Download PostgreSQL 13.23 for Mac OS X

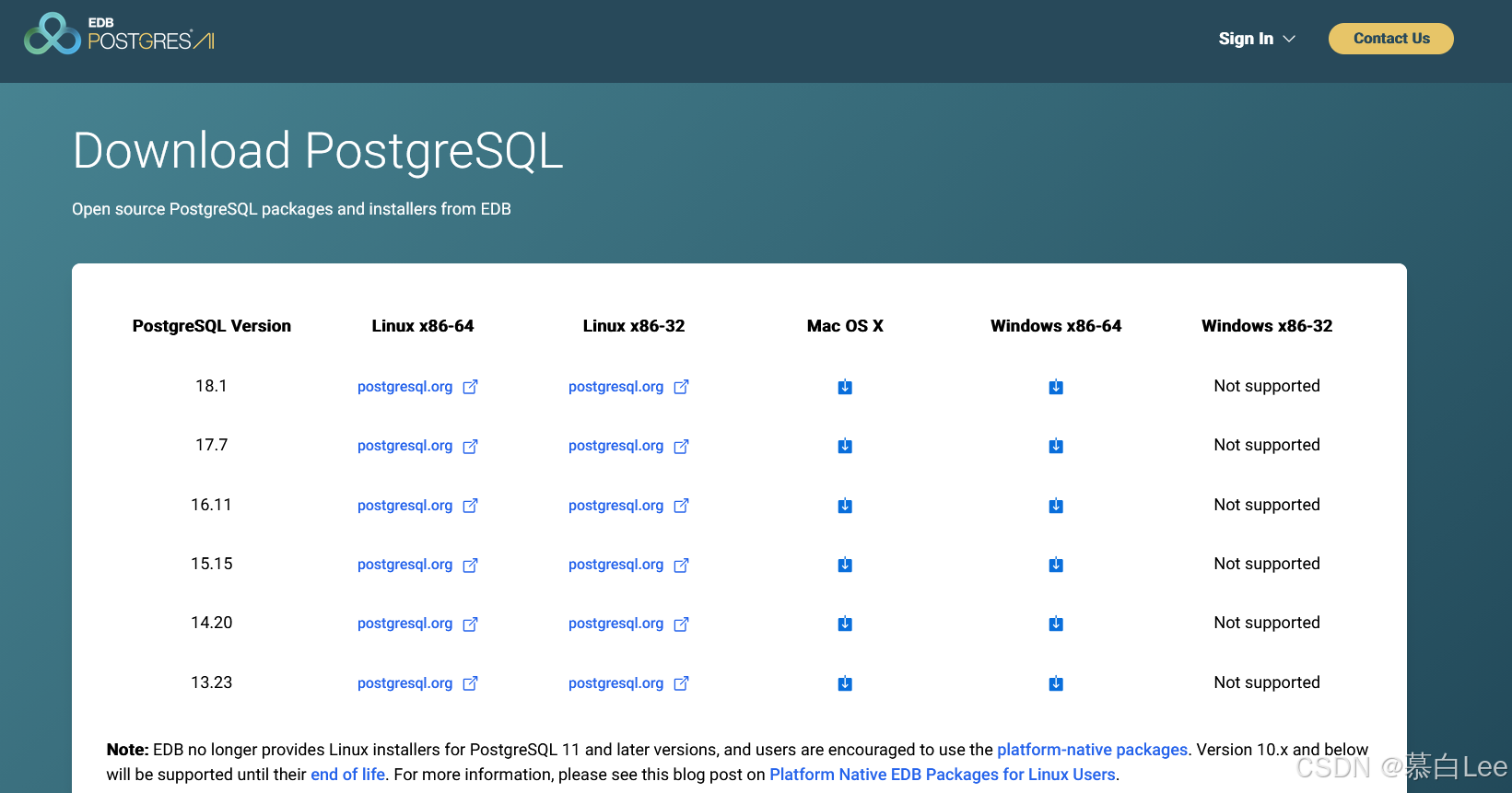pyautogui.click(x=845, y=683)
